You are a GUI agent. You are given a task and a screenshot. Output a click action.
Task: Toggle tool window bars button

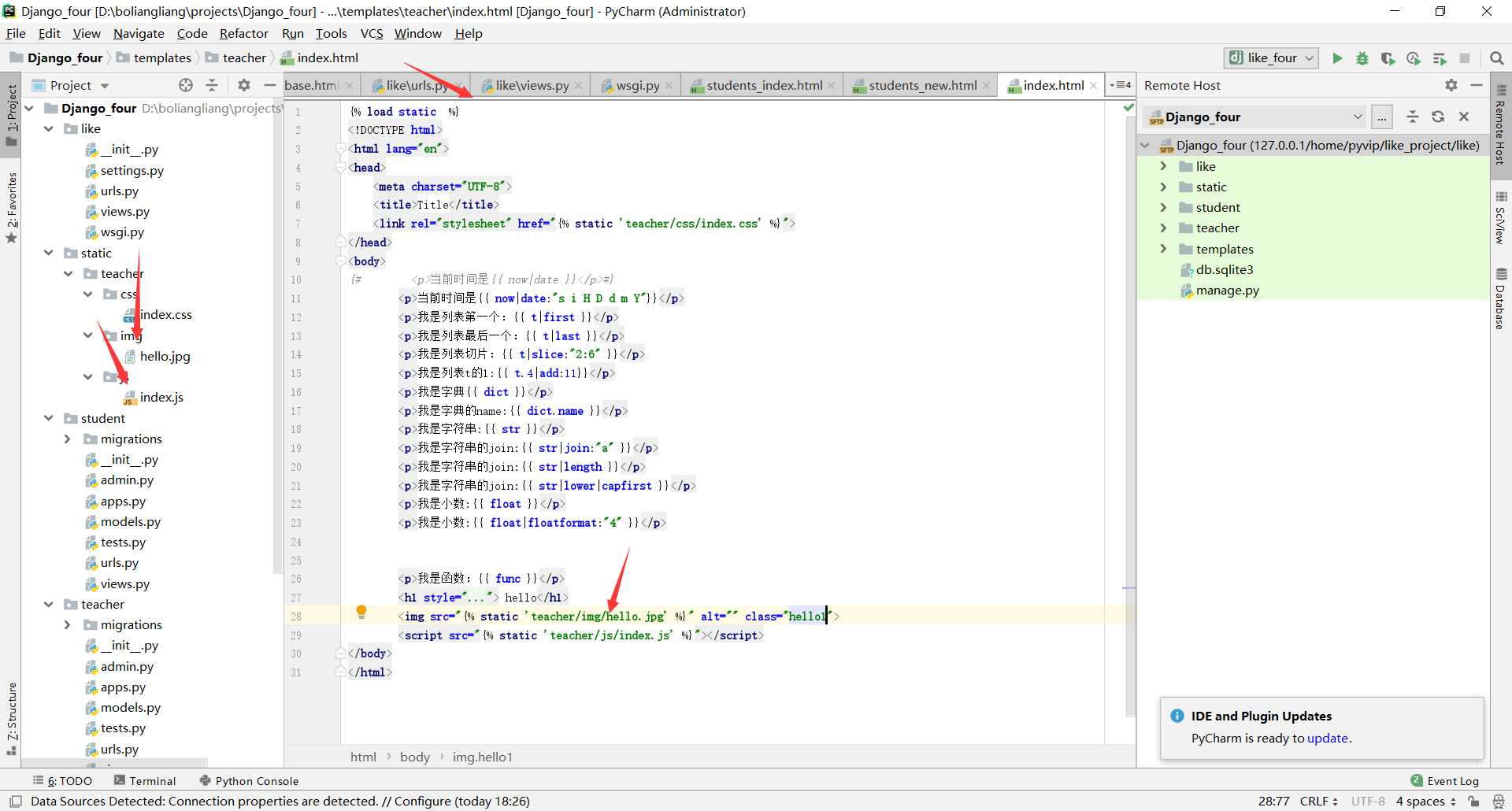[x=15, y=802]
